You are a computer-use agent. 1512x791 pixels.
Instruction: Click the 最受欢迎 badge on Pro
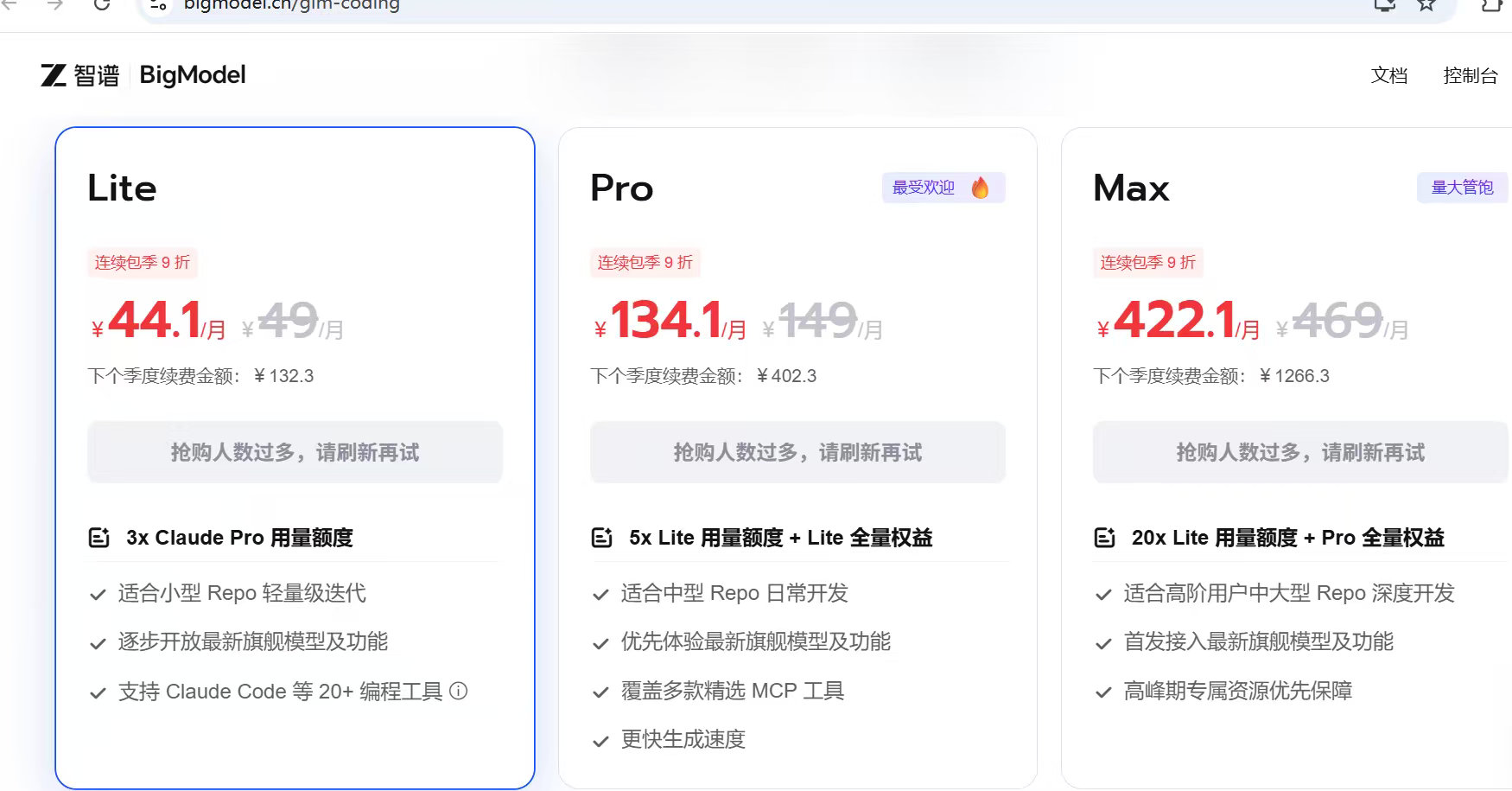pyautogui.click(x=943, y=188)
